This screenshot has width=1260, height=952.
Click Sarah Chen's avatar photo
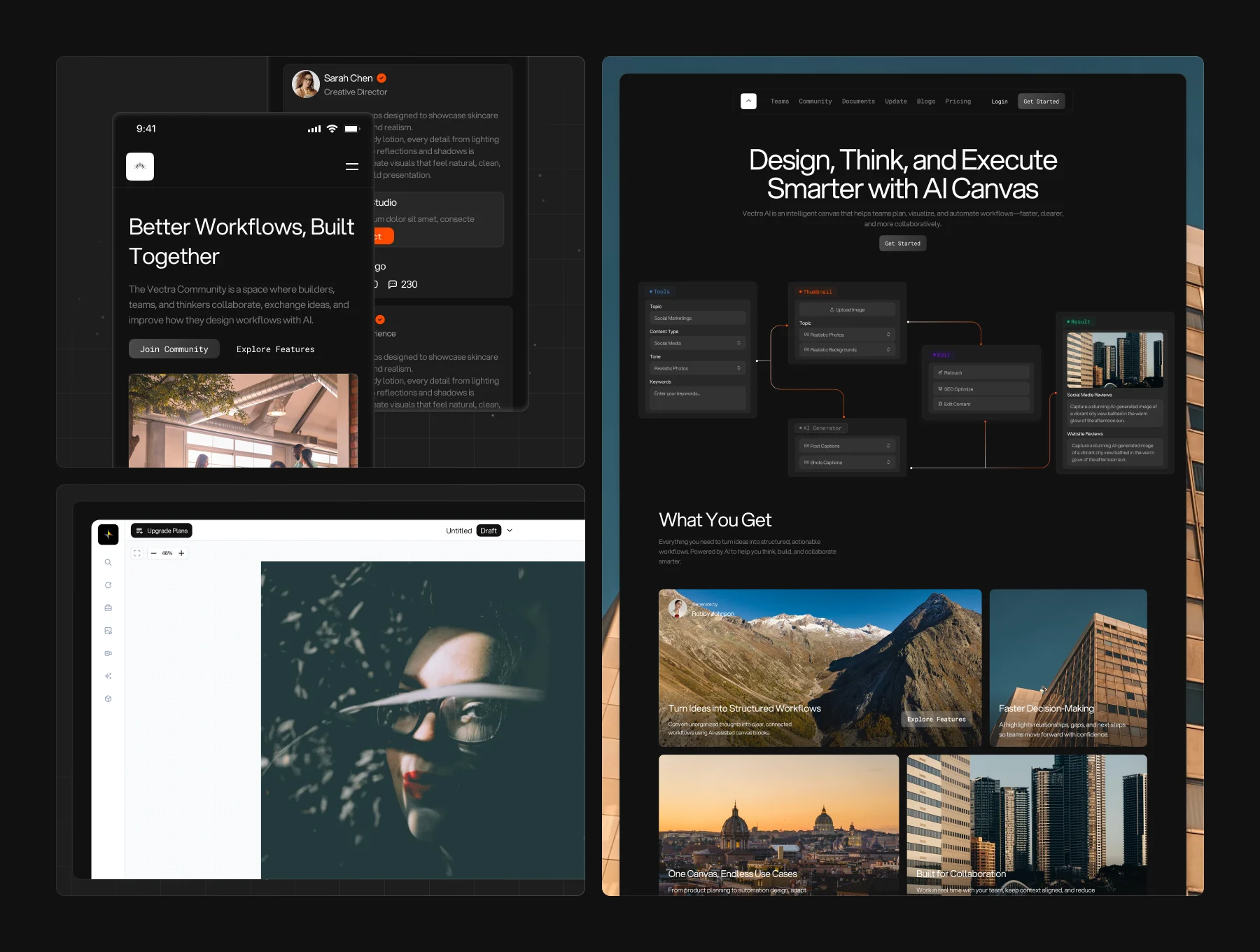coord(306,84)
